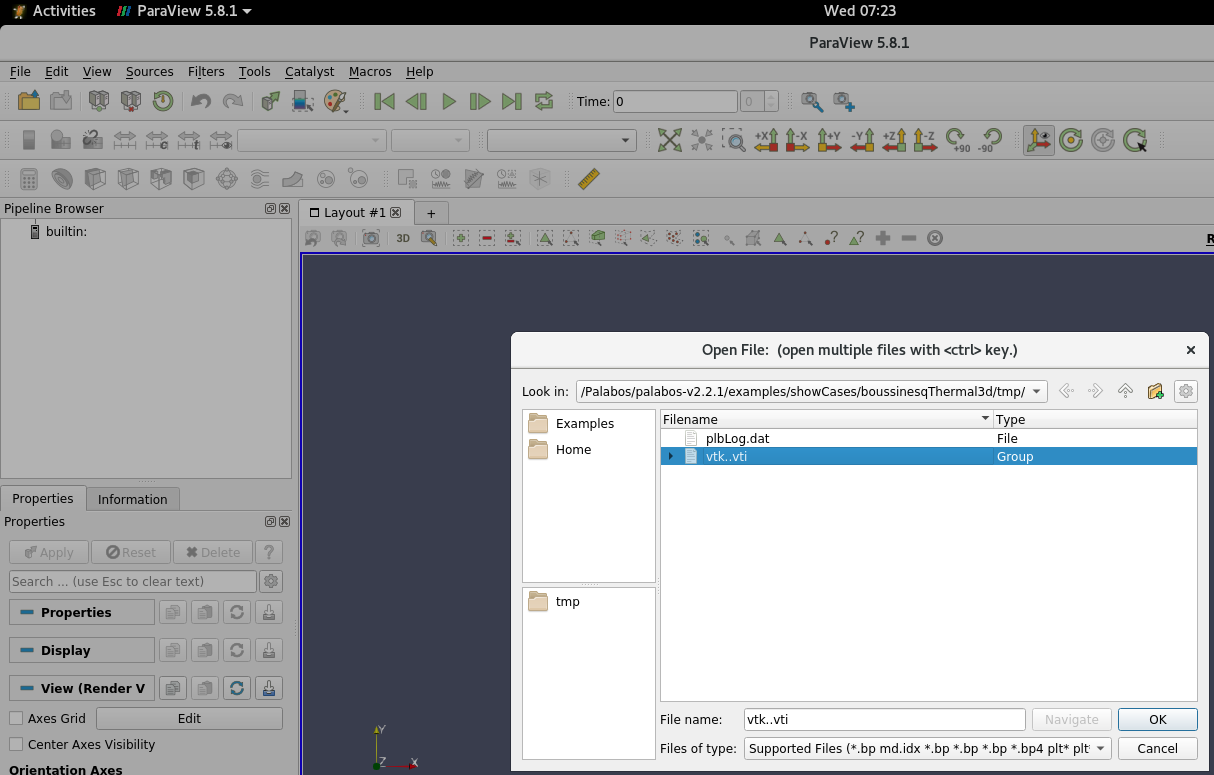This screenshot has height=775, width=1214.
Task: Collapse the View (Render View) section
Action: [x=82, y=688]
